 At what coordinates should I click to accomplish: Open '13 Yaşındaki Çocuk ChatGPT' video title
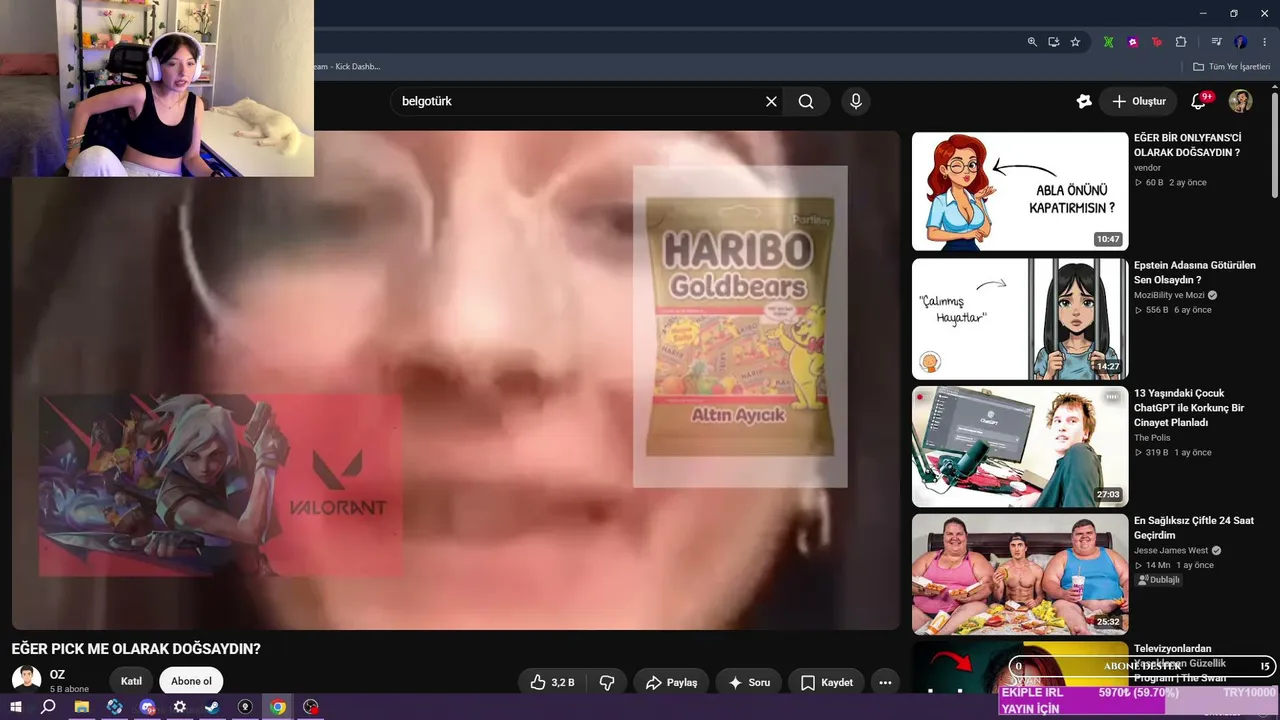[1189, 408]
